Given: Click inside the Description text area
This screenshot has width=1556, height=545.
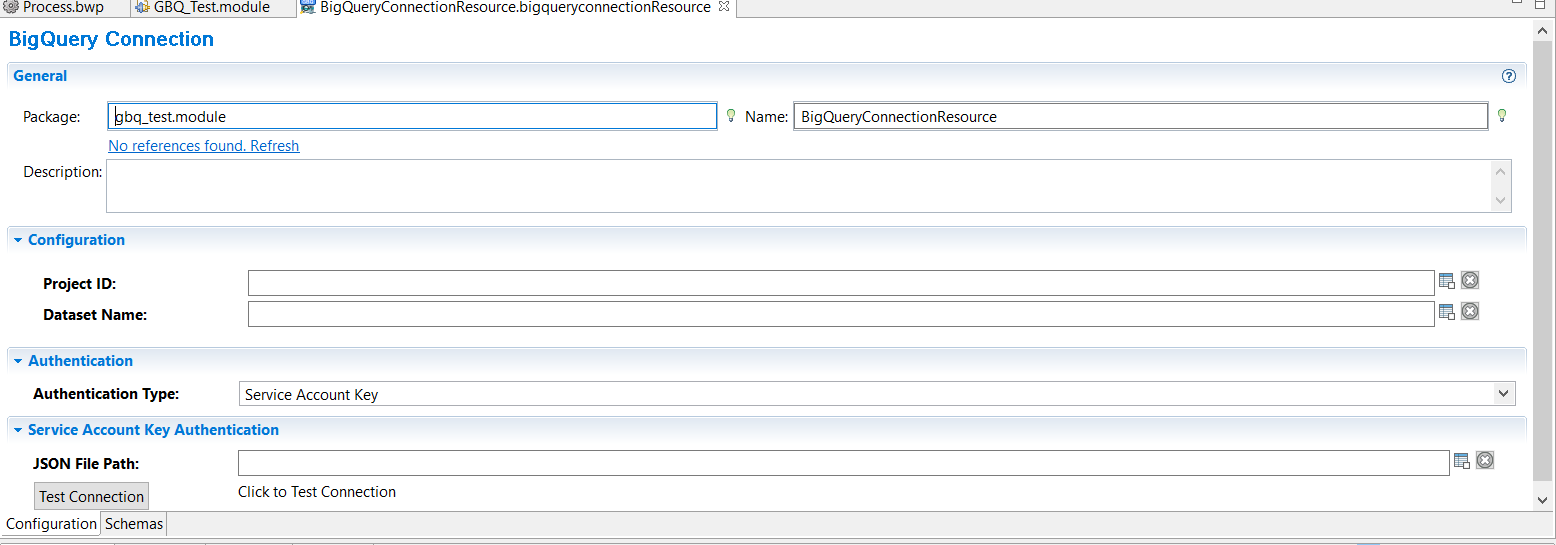Looking at the screenshot, I should pos(799,186).
